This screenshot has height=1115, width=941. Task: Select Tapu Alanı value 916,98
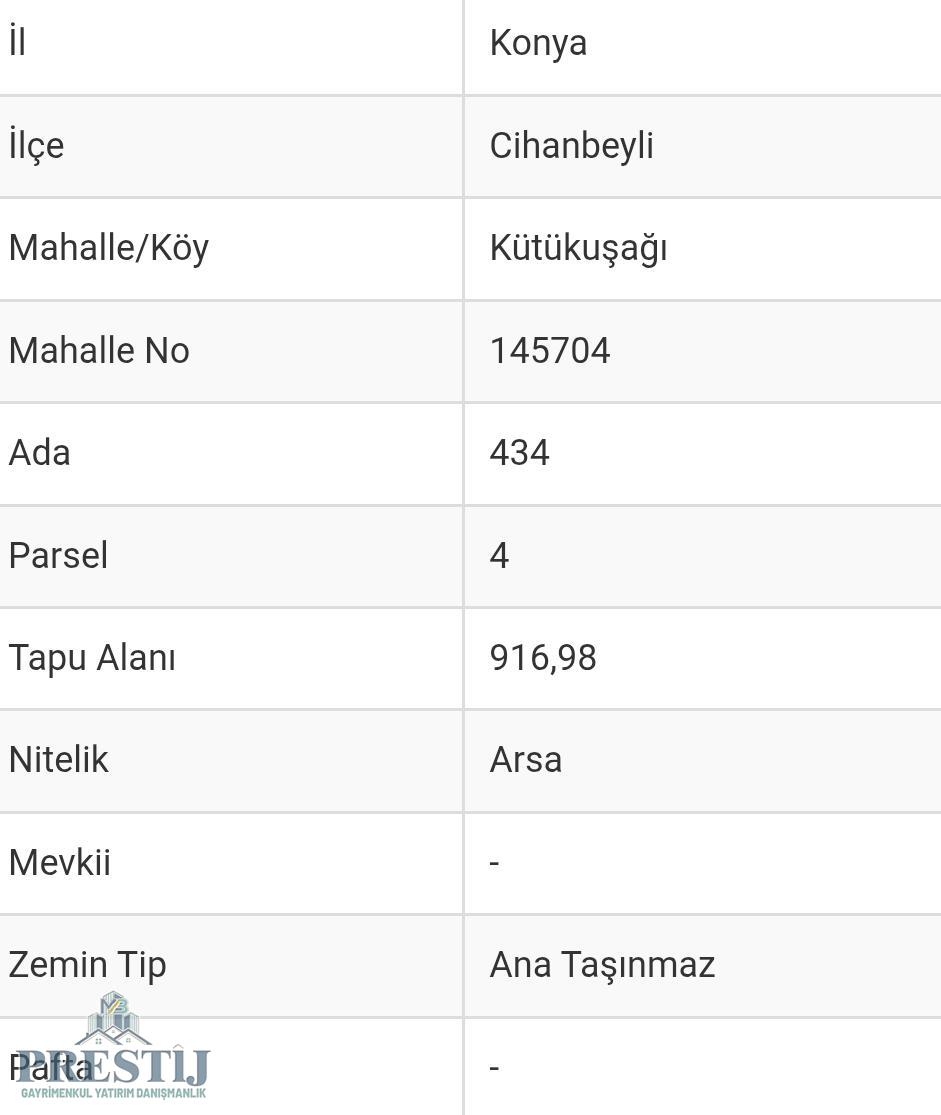pyautogui.click(x=543, y=658)
